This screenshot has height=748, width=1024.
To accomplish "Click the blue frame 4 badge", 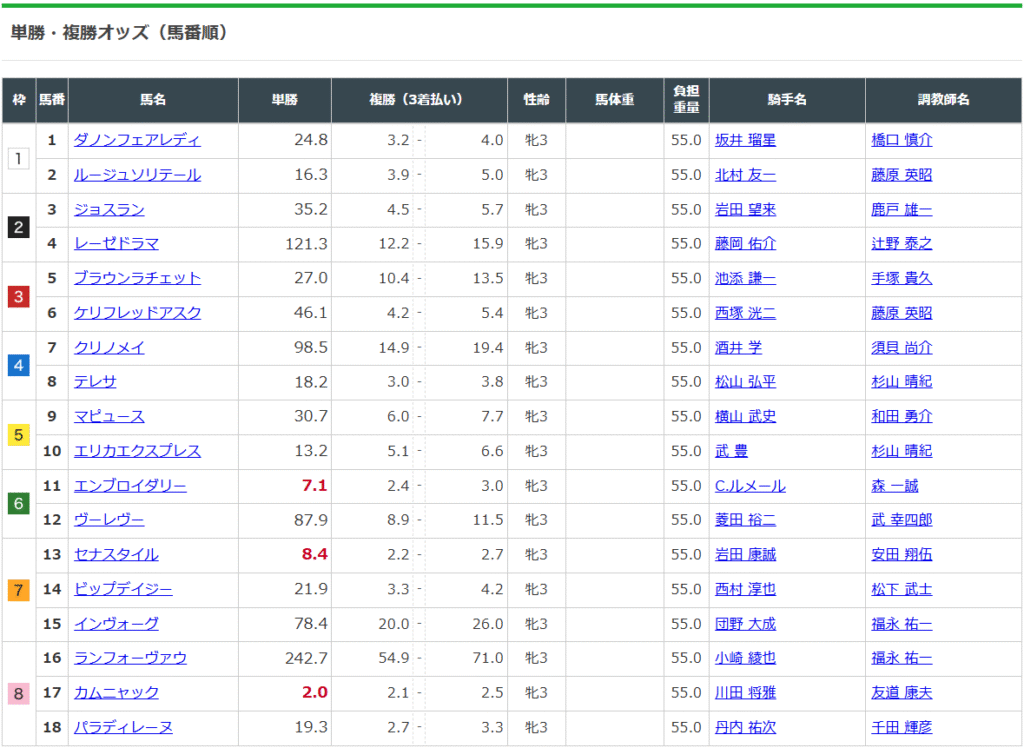I will click(19, 365).
